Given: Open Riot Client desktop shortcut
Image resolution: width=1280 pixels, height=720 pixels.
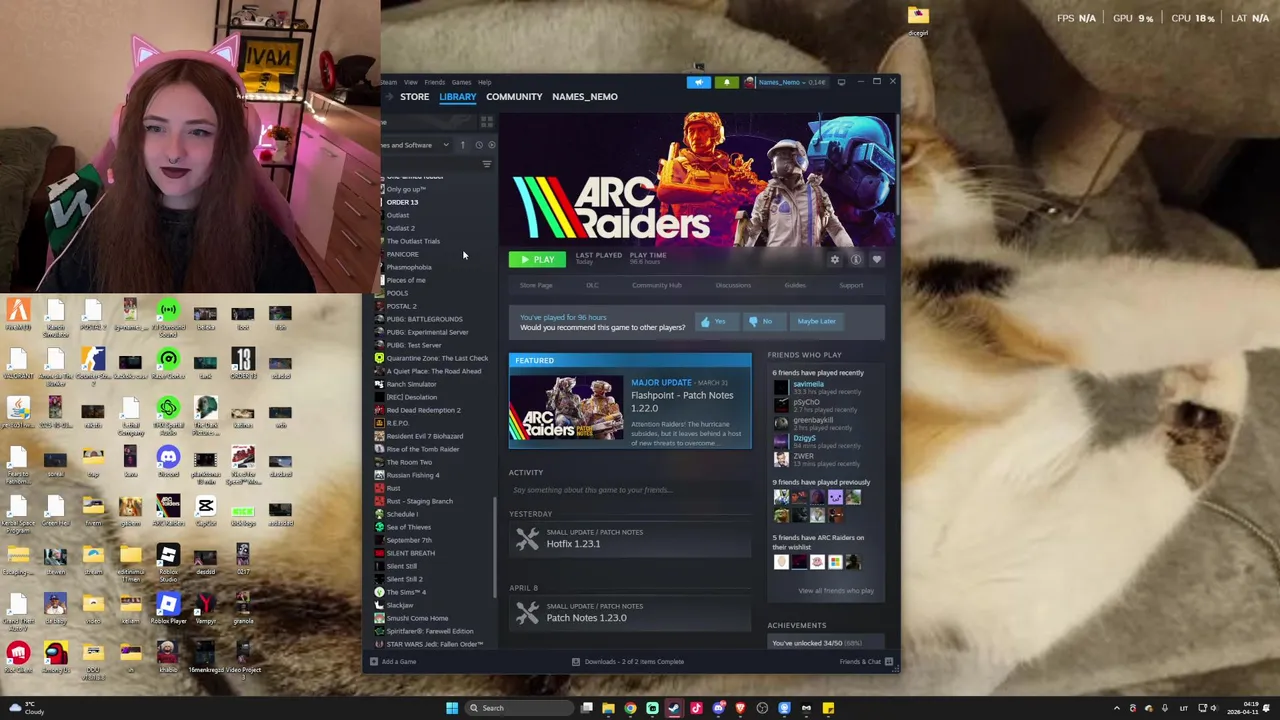Looking at the screenshot, I should click(x=18, y=654).
